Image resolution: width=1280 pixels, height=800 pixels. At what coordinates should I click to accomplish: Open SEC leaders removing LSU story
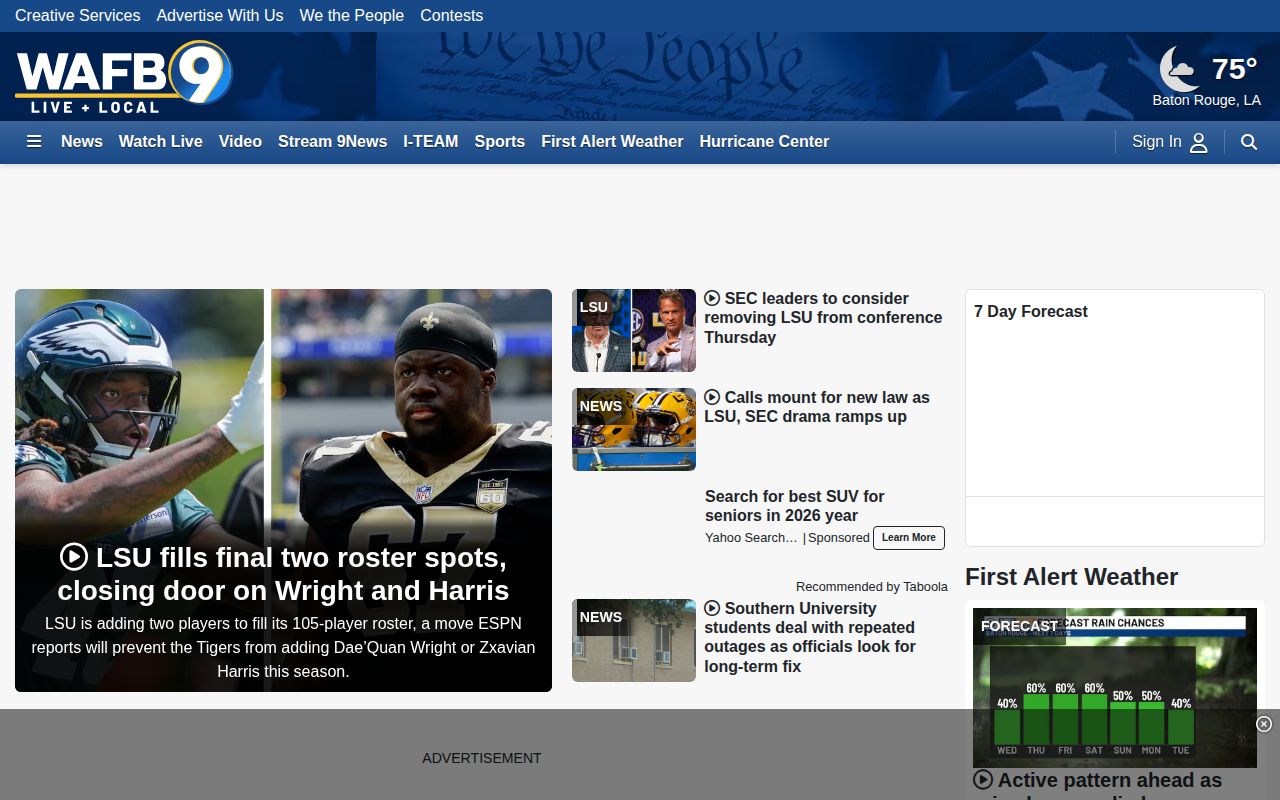[823, 318]
